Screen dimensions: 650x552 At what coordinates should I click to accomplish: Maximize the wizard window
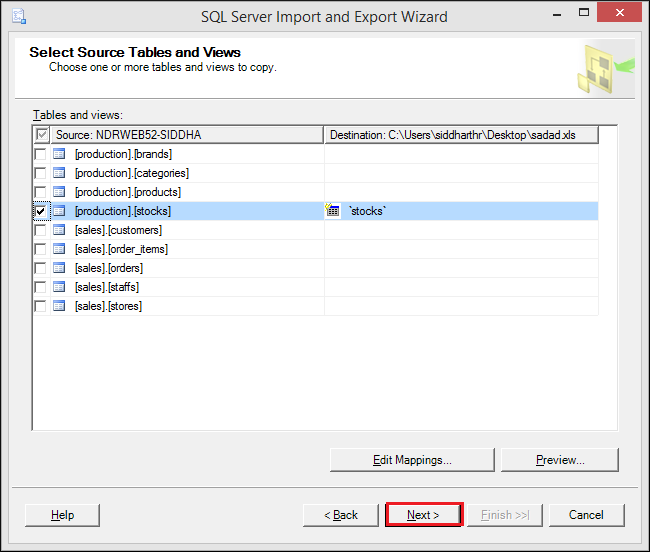click(584, 12)
